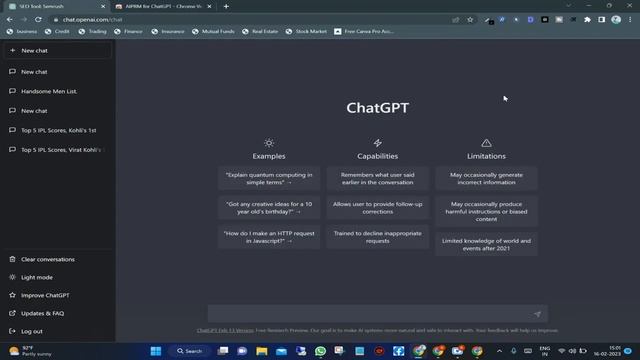
Task: Click the trash icon for Clear conversations
Action: pyautogui.click(x=12, y=259)
